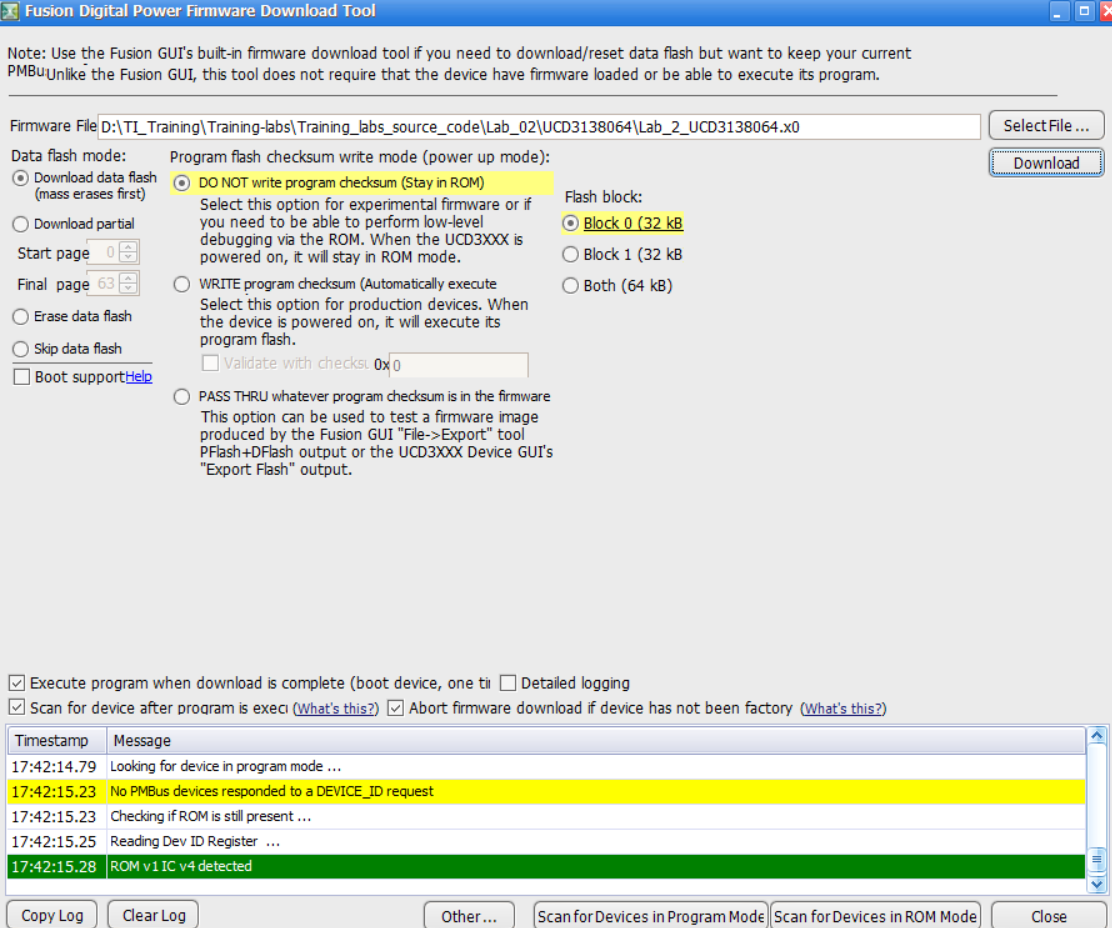Click the Start page number field
Image resolution: width=1112 pixels, height=928 pixels.
104,252
